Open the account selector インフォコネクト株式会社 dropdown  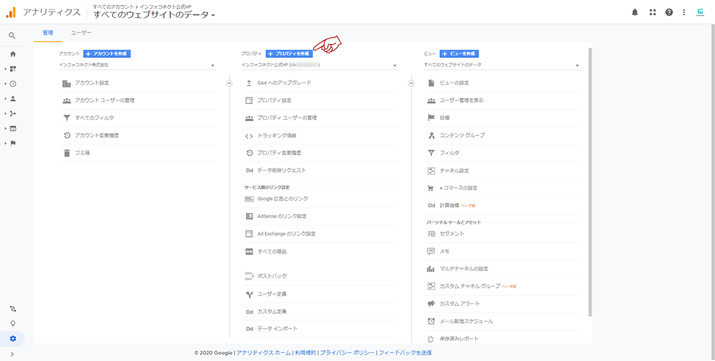pyautogui.click(x=137, y=65)
